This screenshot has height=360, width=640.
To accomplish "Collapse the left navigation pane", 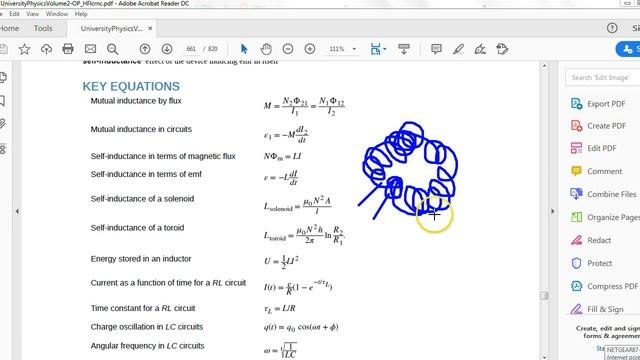I will click(x=17, y=211).
